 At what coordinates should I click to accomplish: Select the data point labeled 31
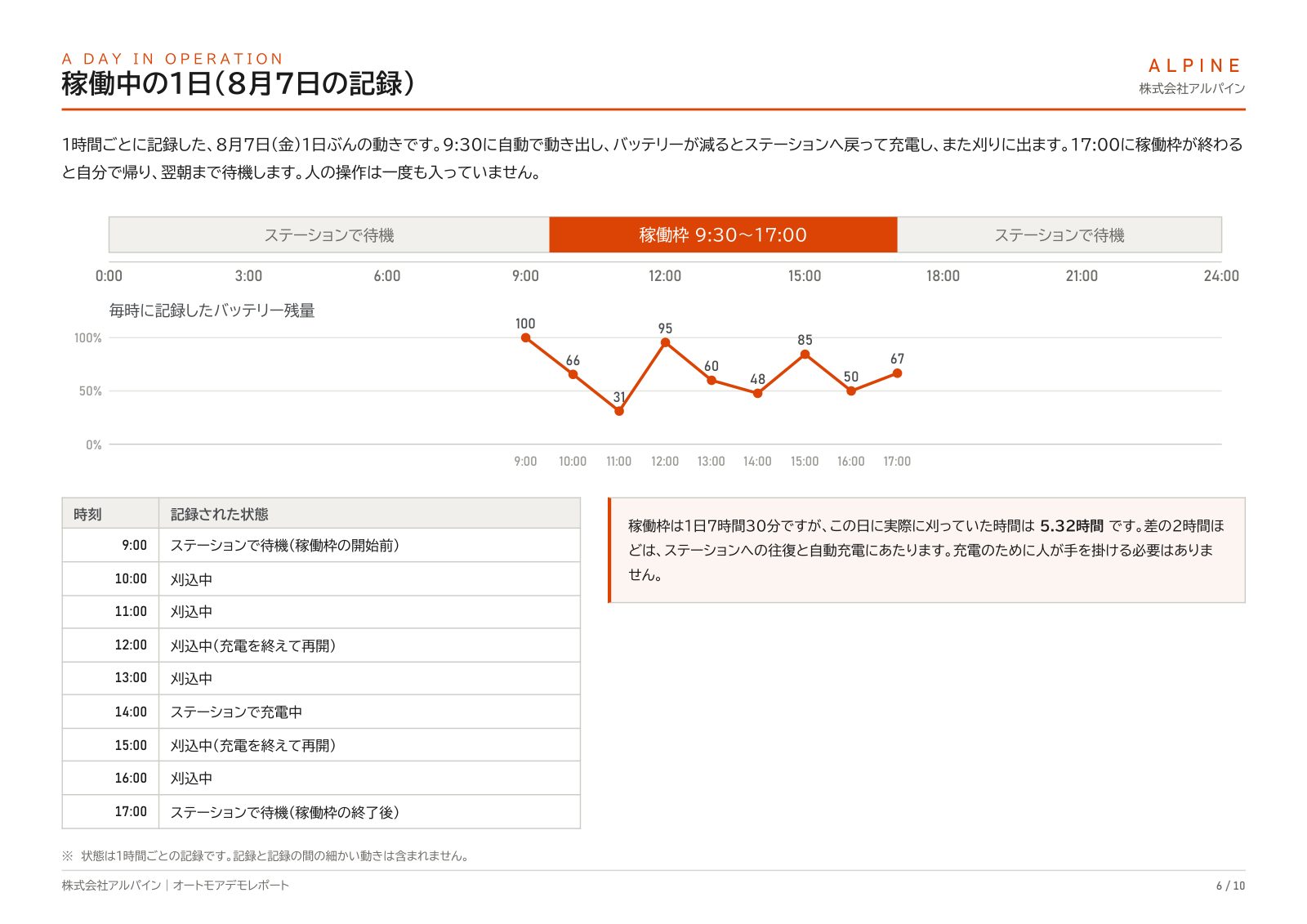click(619, 411)
